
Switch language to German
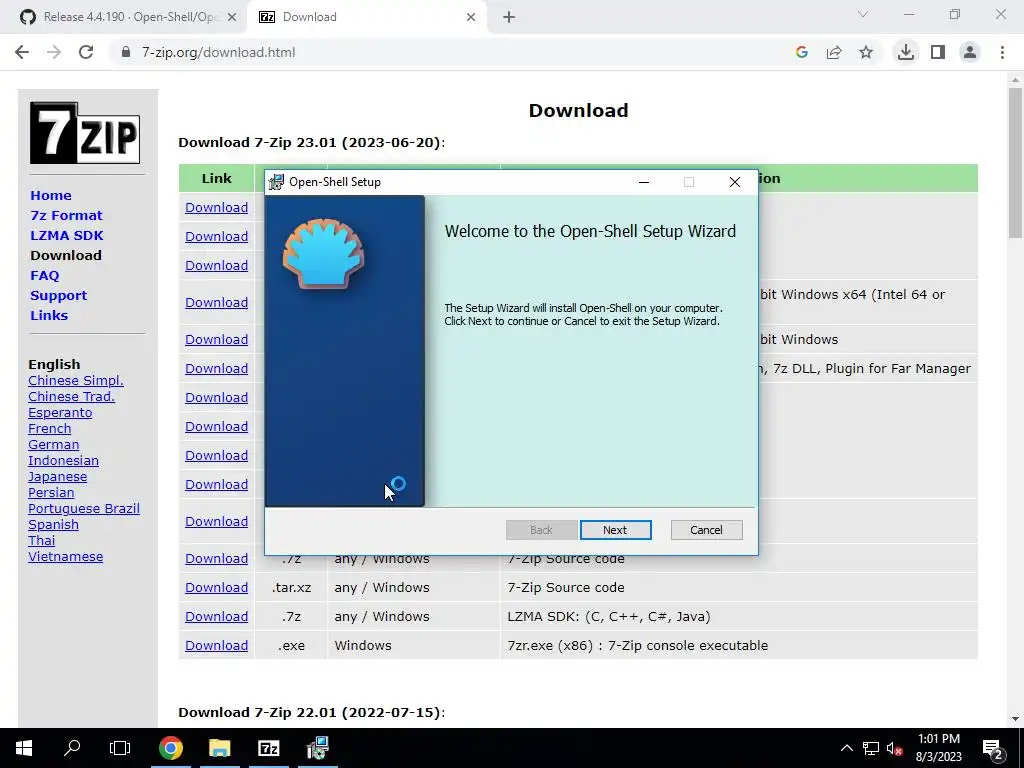click(54, 445)
